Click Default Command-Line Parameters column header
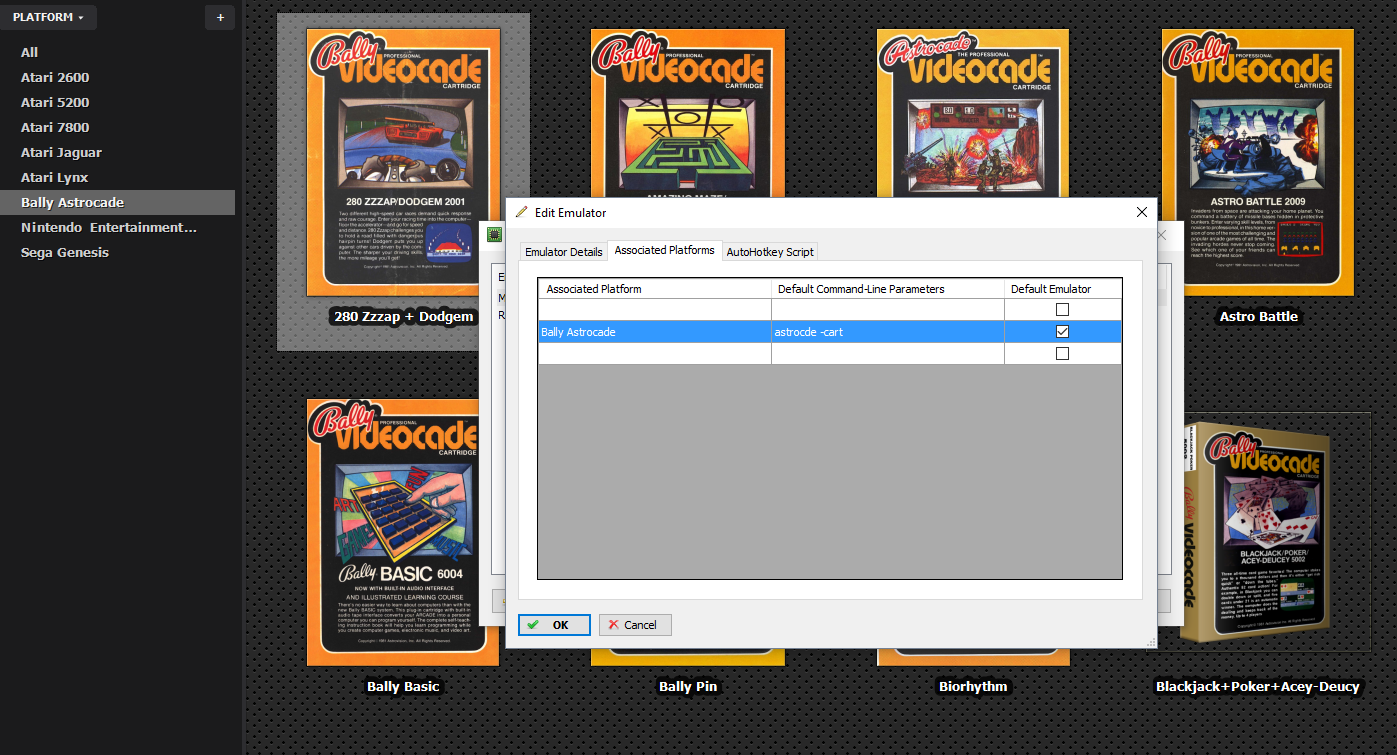Image resolution: width=1397 pixels, height=755 pixels. pos(888,289)
